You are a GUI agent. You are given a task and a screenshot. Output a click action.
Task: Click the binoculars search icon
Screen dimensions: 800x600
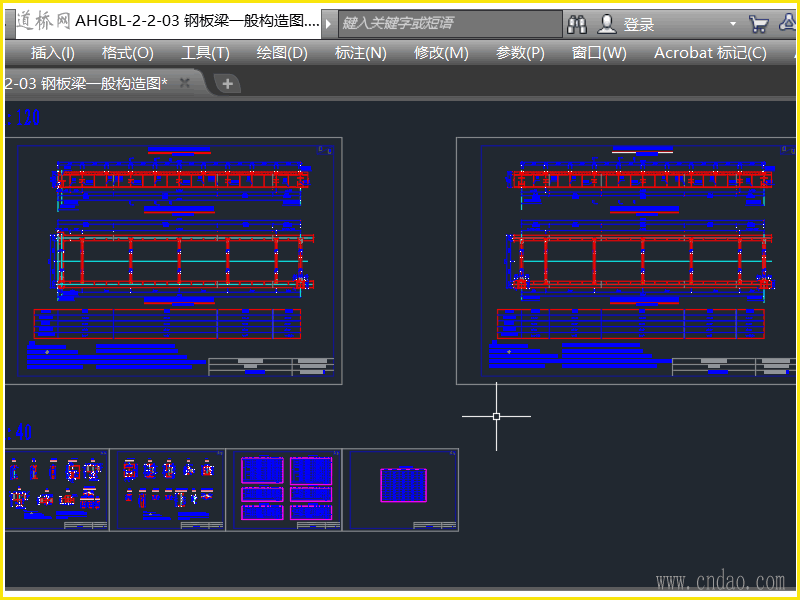click(x=577, y=24)
